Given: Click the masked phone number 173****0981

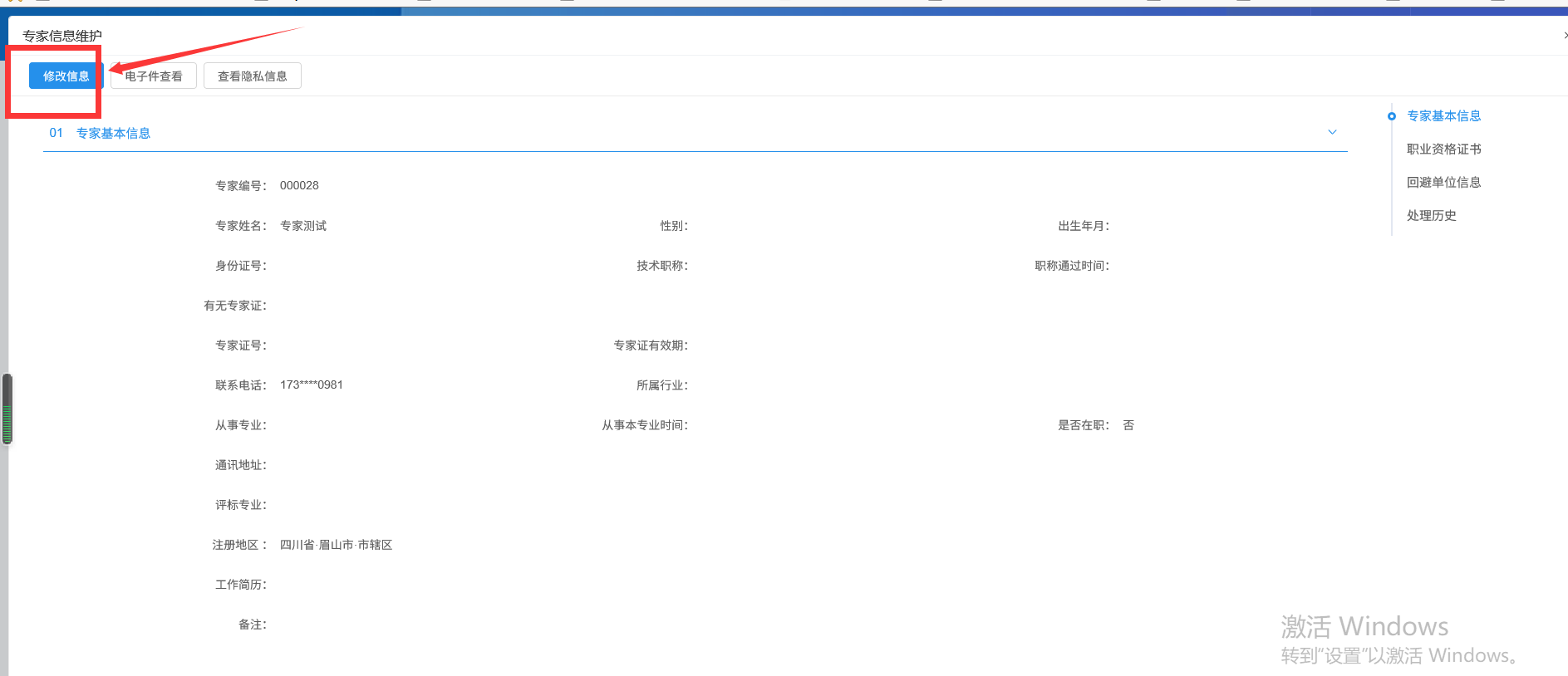Looking at the screenshot, I should pos(312,385).
